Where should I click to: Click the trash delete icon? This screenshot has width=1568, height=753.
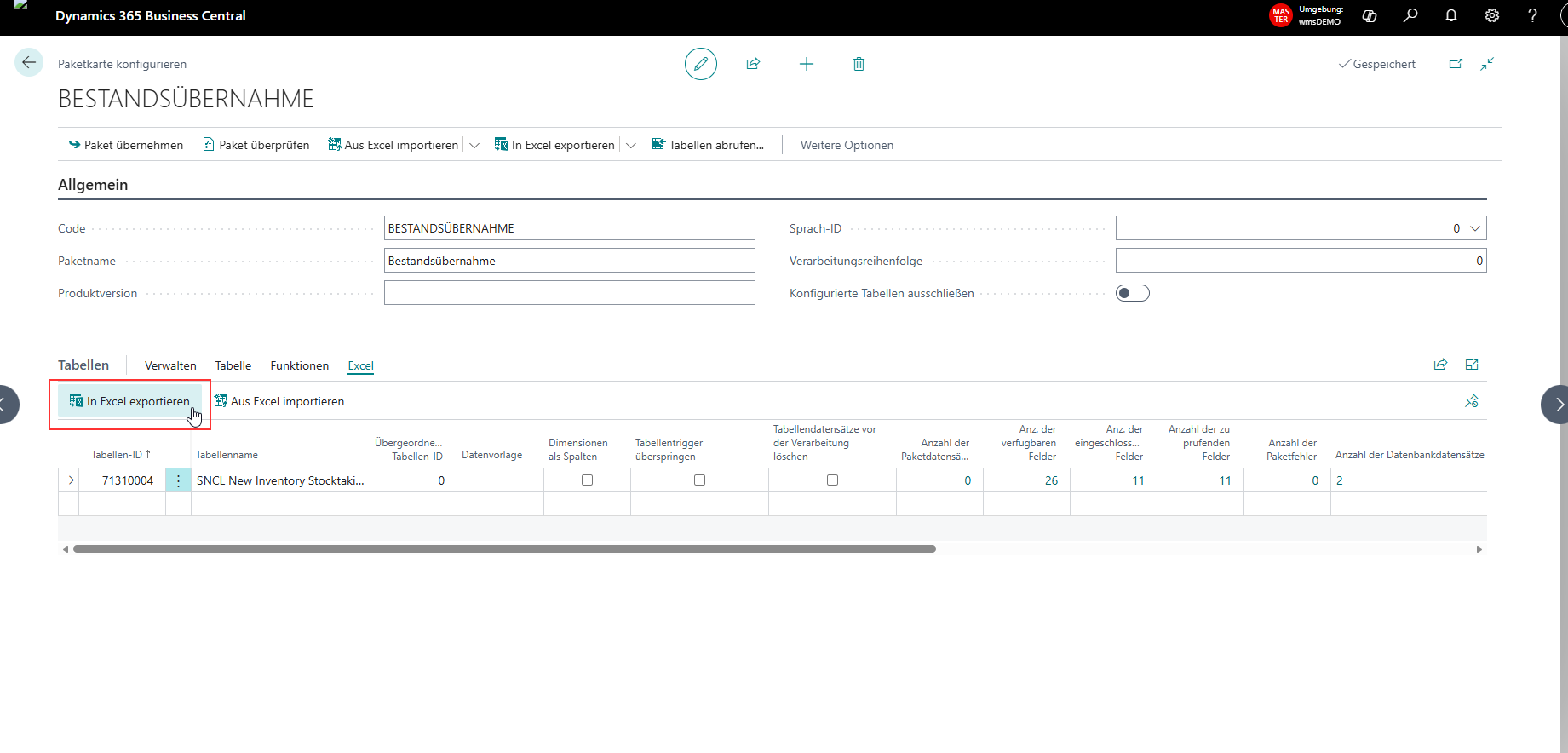point(859,64)
